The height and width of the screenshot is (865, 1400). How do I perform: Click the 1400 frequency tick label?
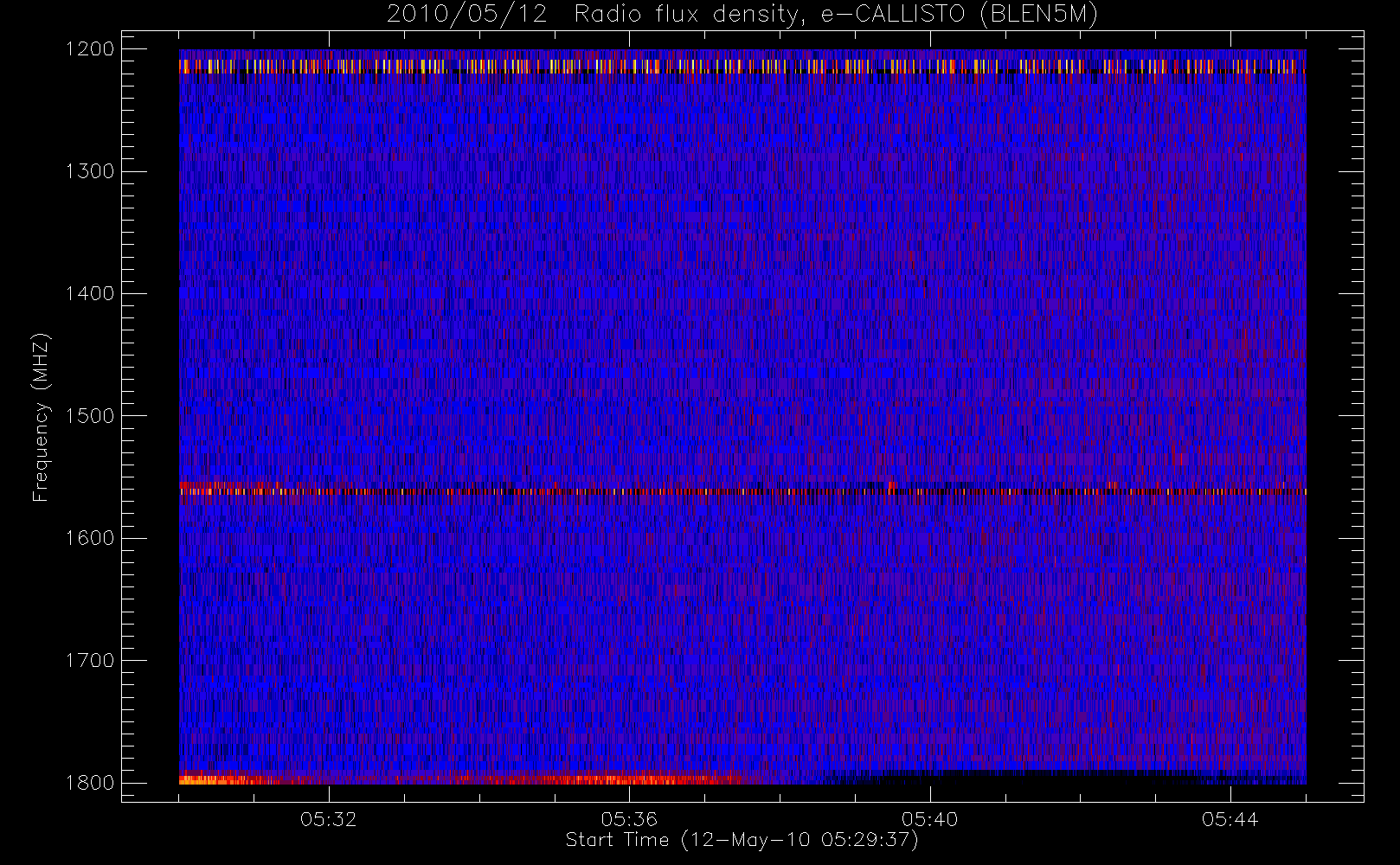coord(90,294)
